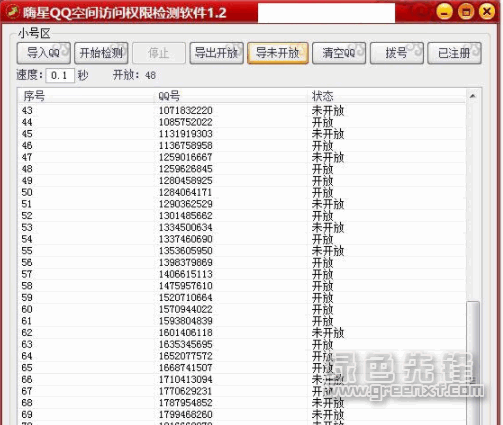Click sequence number 50 cell
503x425 pixels.
coord(27,192)
